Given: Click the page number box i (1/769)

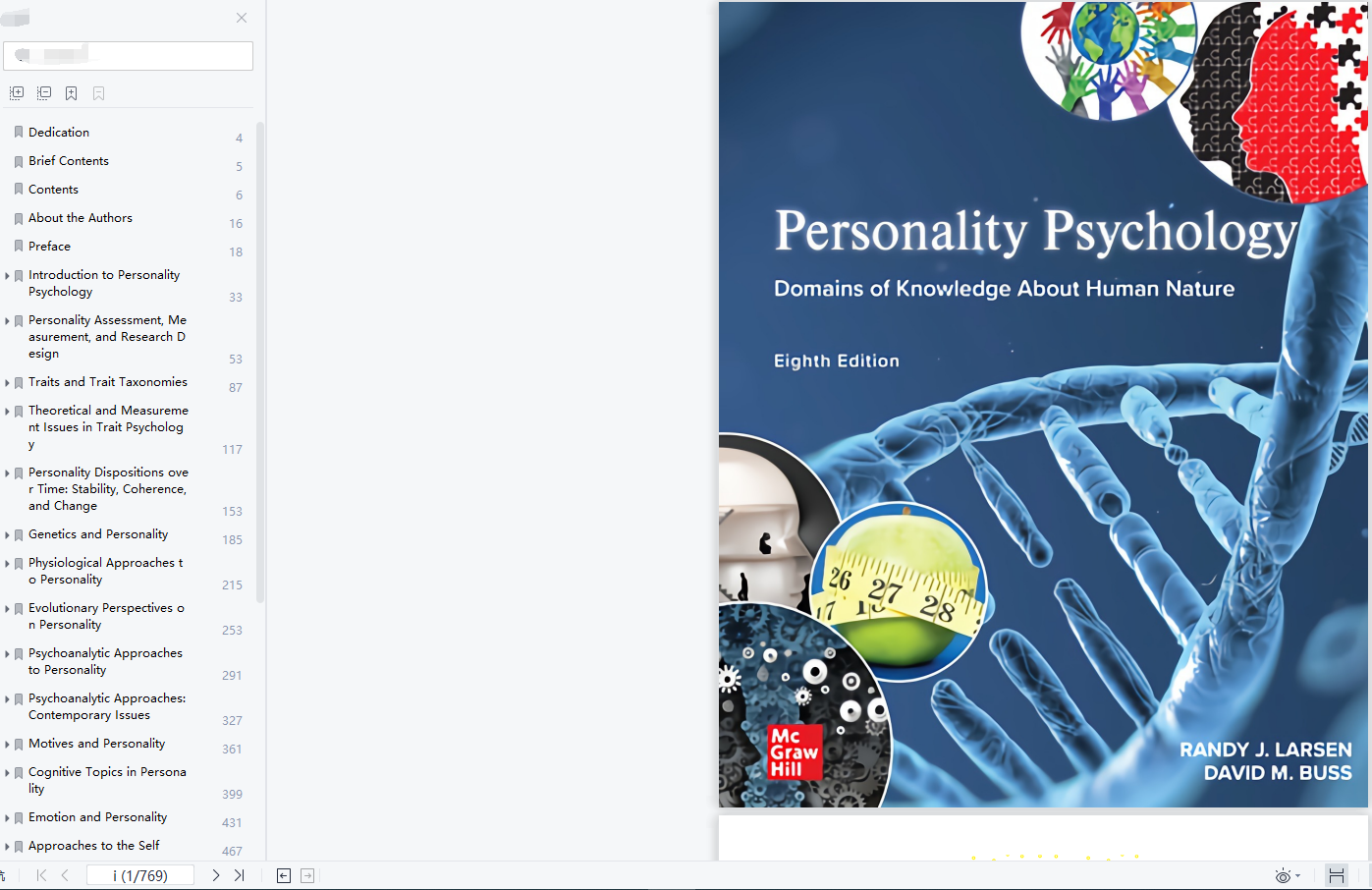Looking at the screenshot, I should [x=140, y=875].
